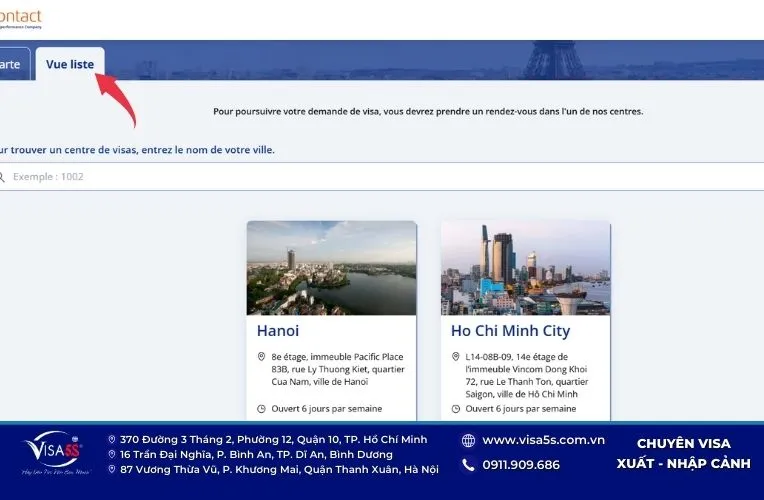Click the TP. Hồ Chí Minh office address
Viewport: 764px width, 500px height.
(273, 439)
